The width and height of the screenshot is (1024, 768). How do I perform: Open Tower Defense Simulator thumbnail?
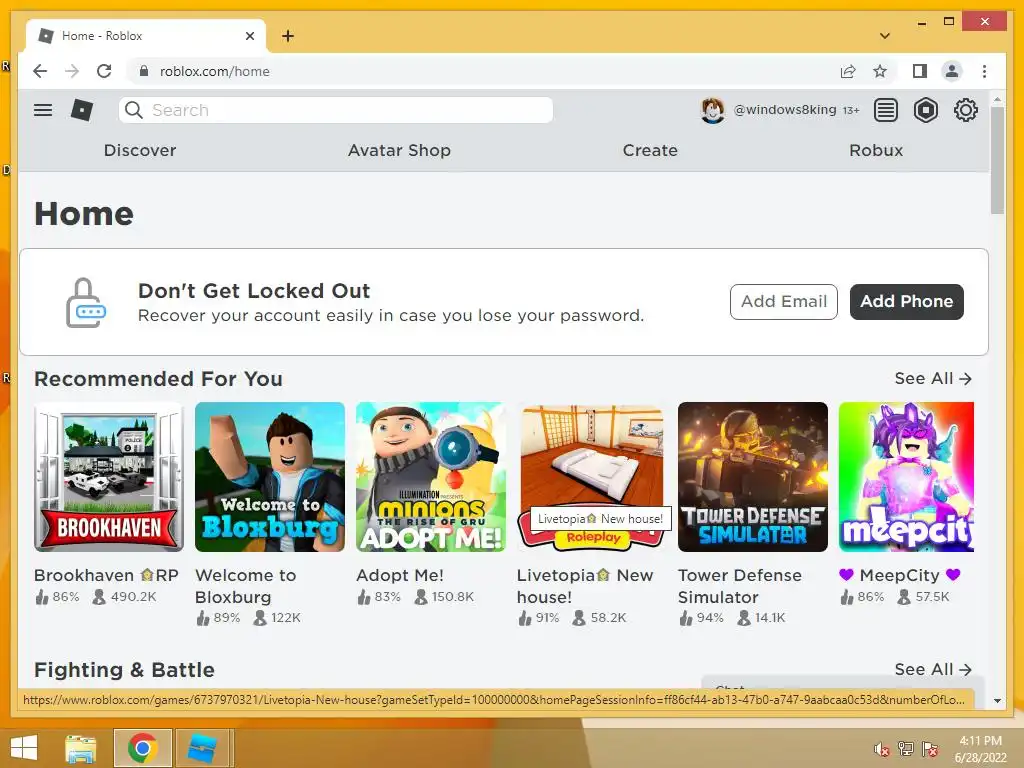click(x=752, y=477)
